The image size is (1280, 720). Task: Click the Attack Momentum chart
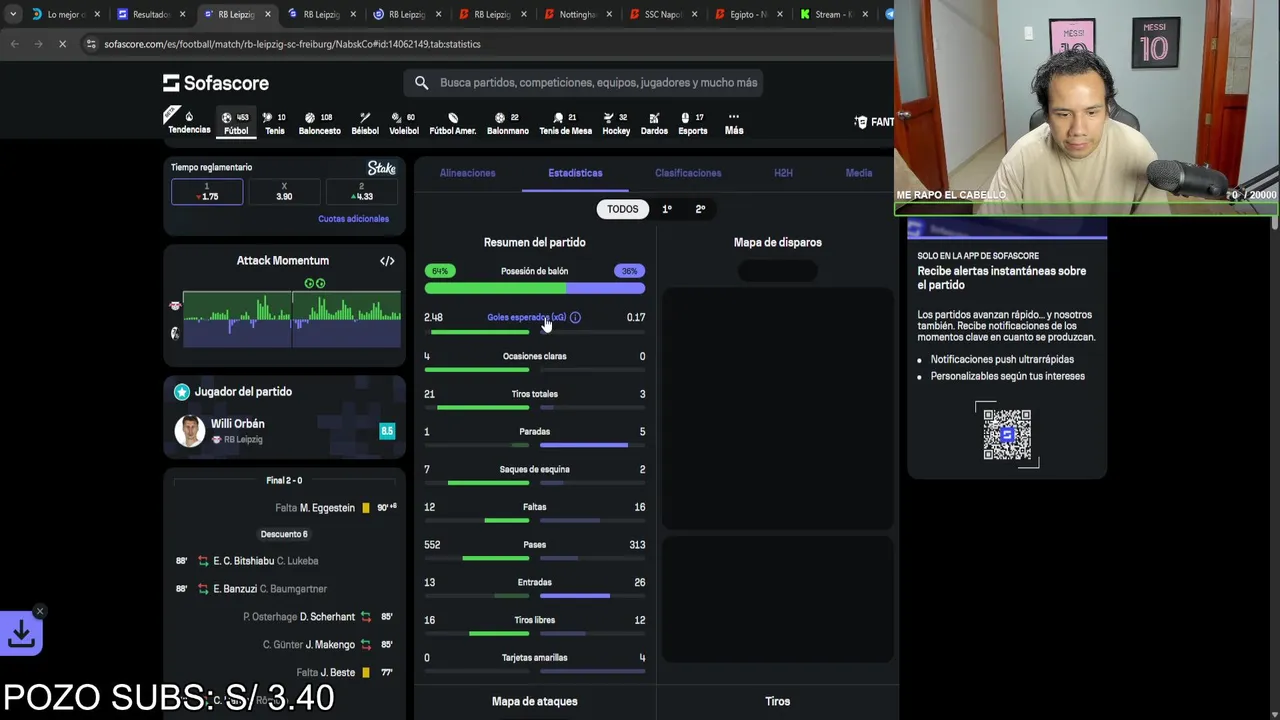coord(291,318)
